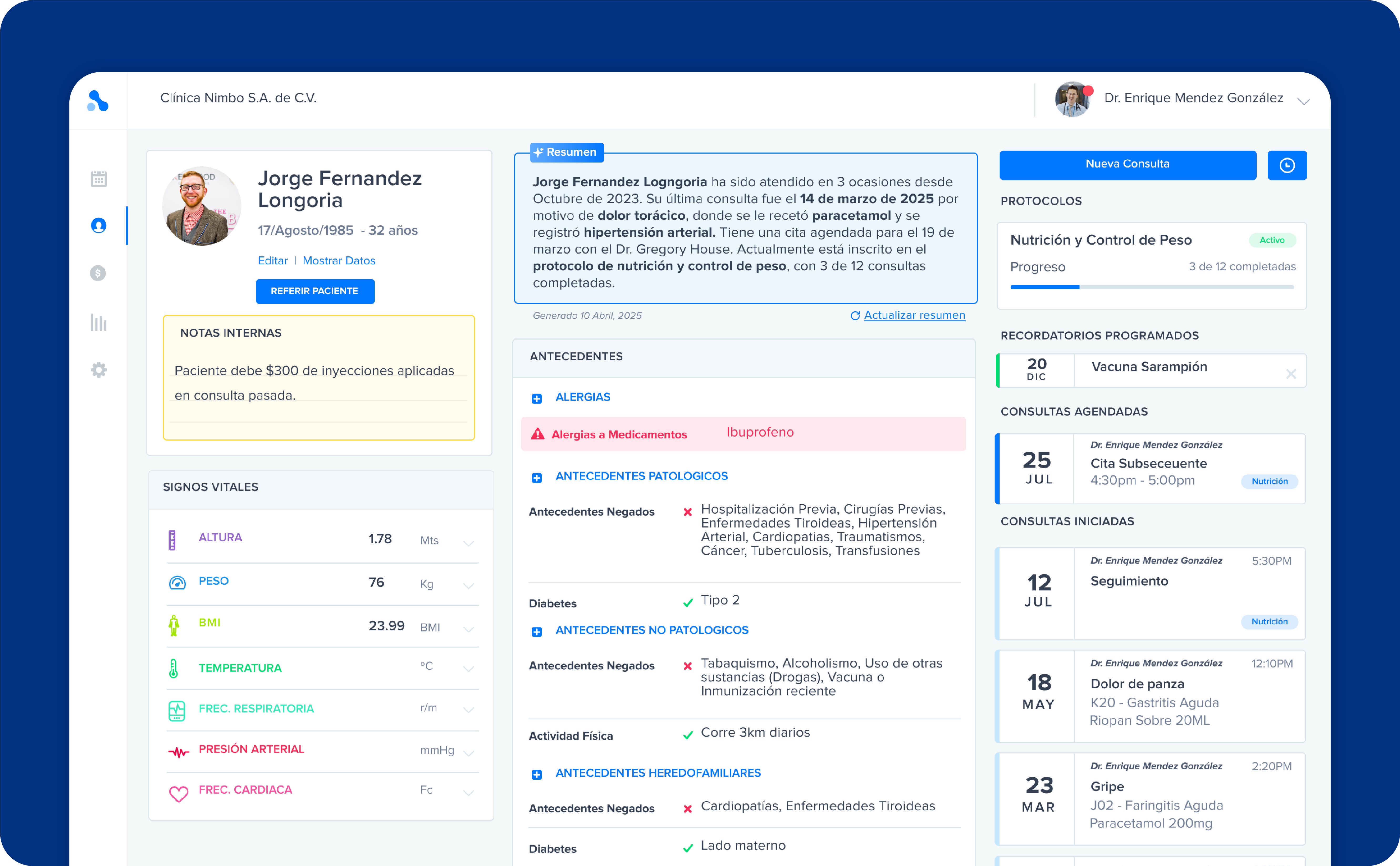Toggle the ALERGIAS section plus icon
Viewport: 1400px width, 866px height.
tap(537, 399)
